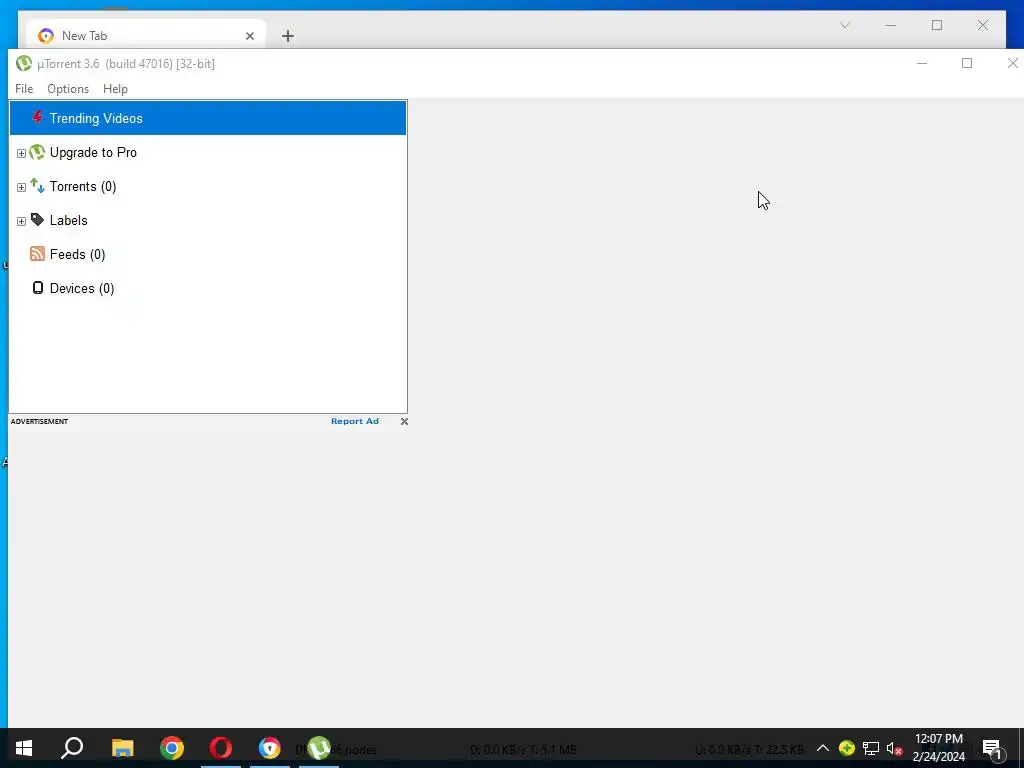The width and height of the screenshot is (1024, 768).
Task: Click the µTorrent logo in title bar
Action: [24, 63]
